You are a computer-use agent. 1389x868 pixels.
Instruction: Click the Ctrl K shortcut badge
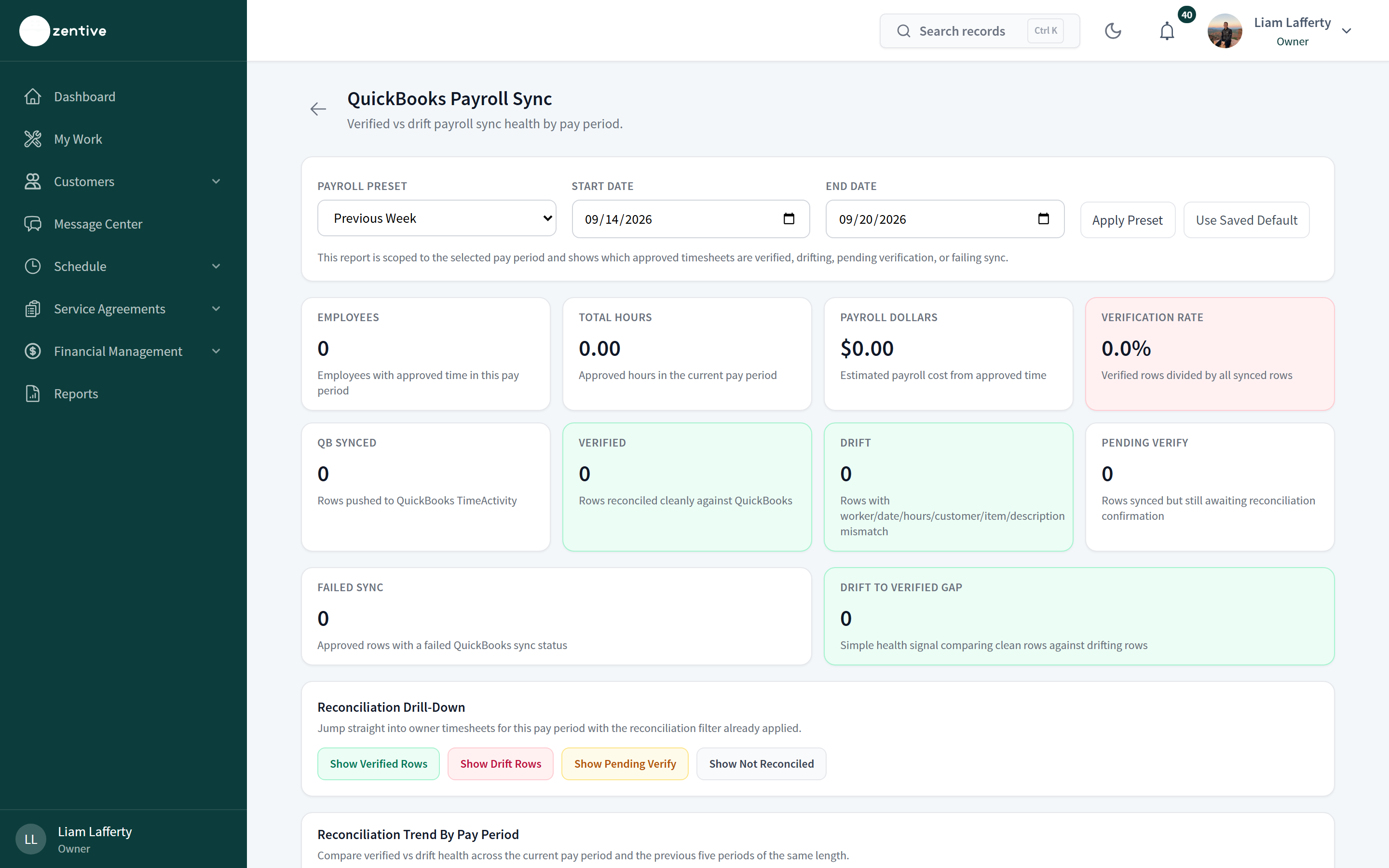[1045, 30]
